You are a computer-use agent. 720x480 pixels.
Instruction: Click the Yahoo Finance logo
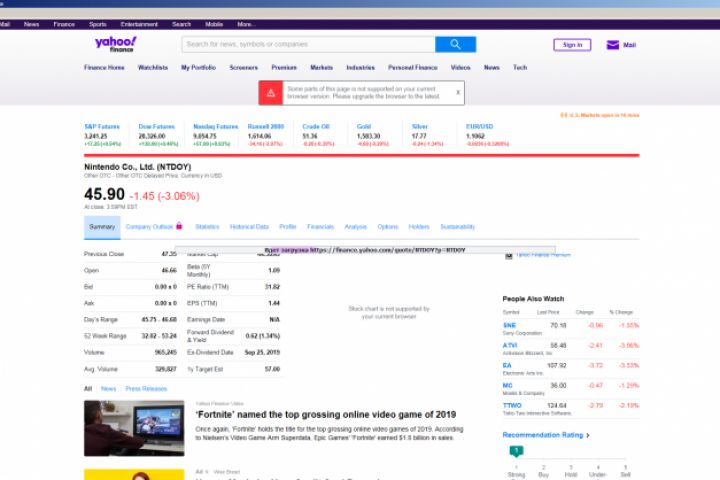click(x=116, y=44)
